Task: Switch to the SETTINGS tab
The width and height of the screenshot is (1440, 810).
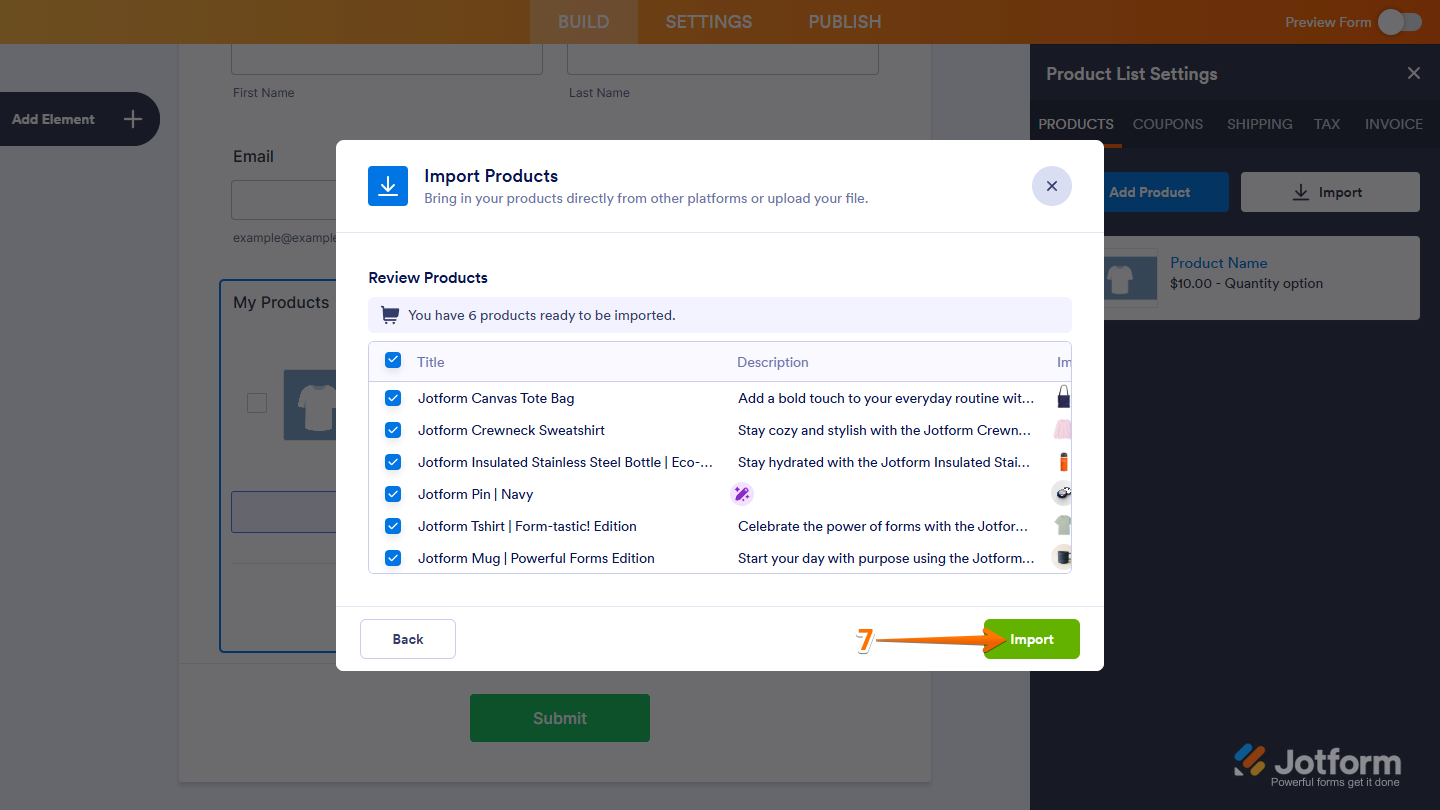Action: (x=708, y=21)
